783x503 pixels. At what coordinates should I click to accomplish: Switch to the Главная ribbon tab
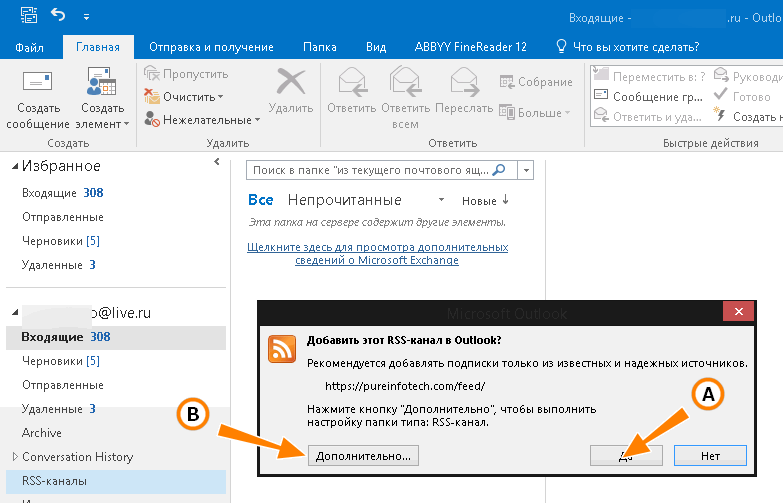click(x=98, y=47)
